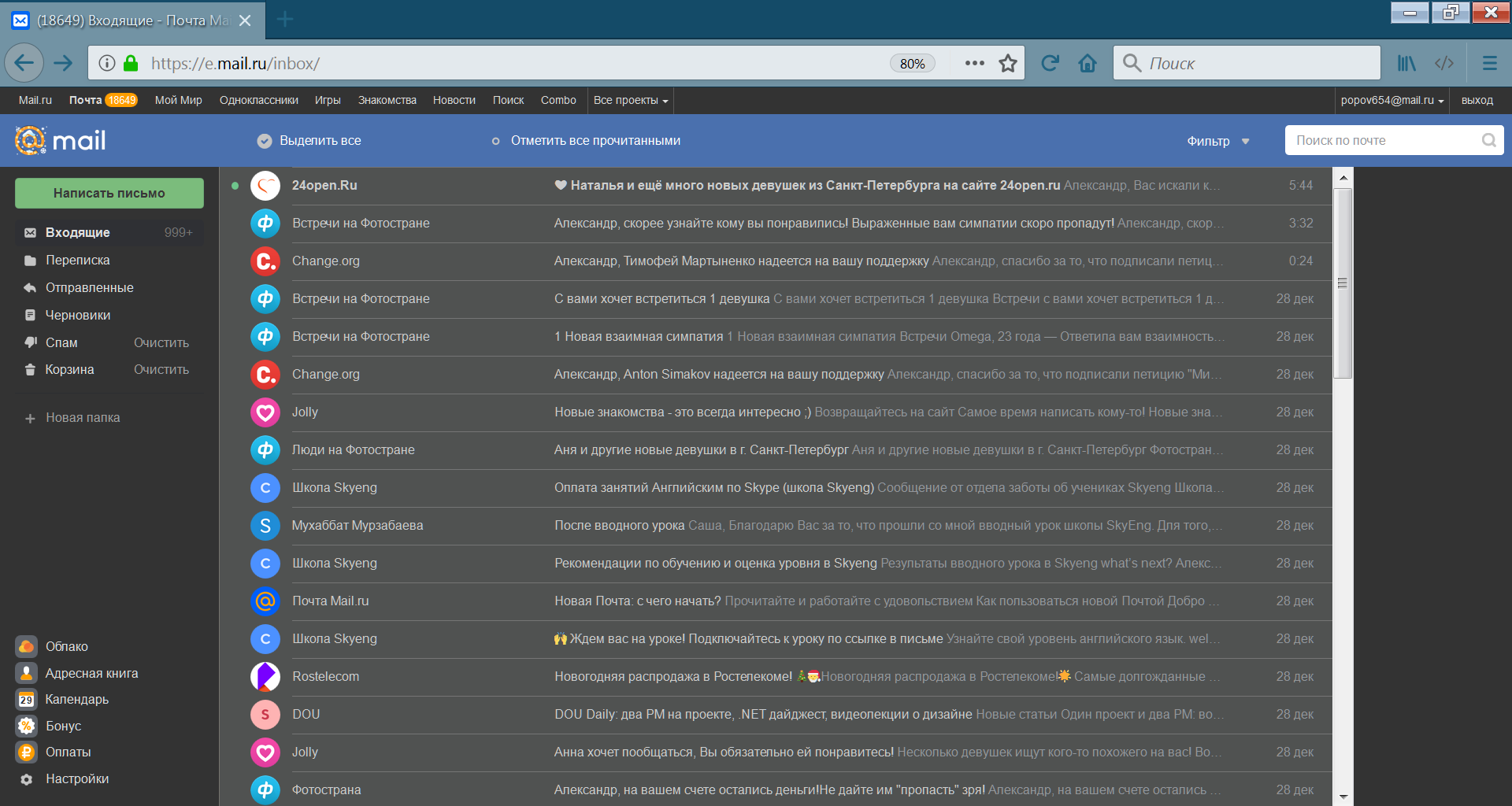Toggle unread dot on 24open.Ru message
The width and height of the screenshot is (1512, 806).
(x=235, y=186)
